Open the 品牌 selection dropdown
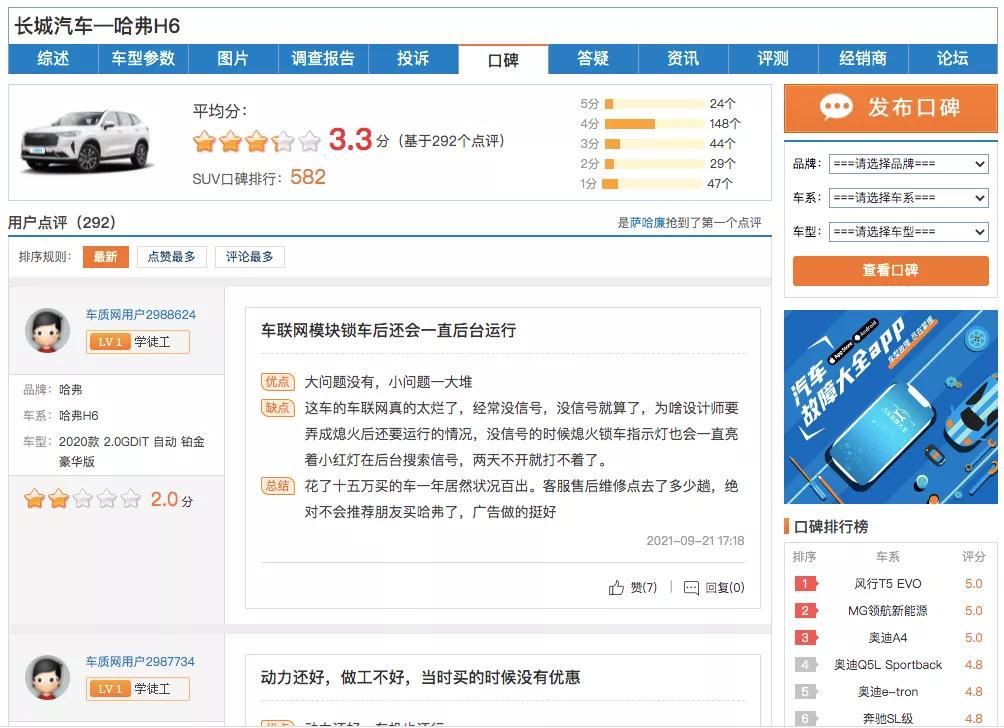This screenshot has height=728, width=1004. (911, 164)
